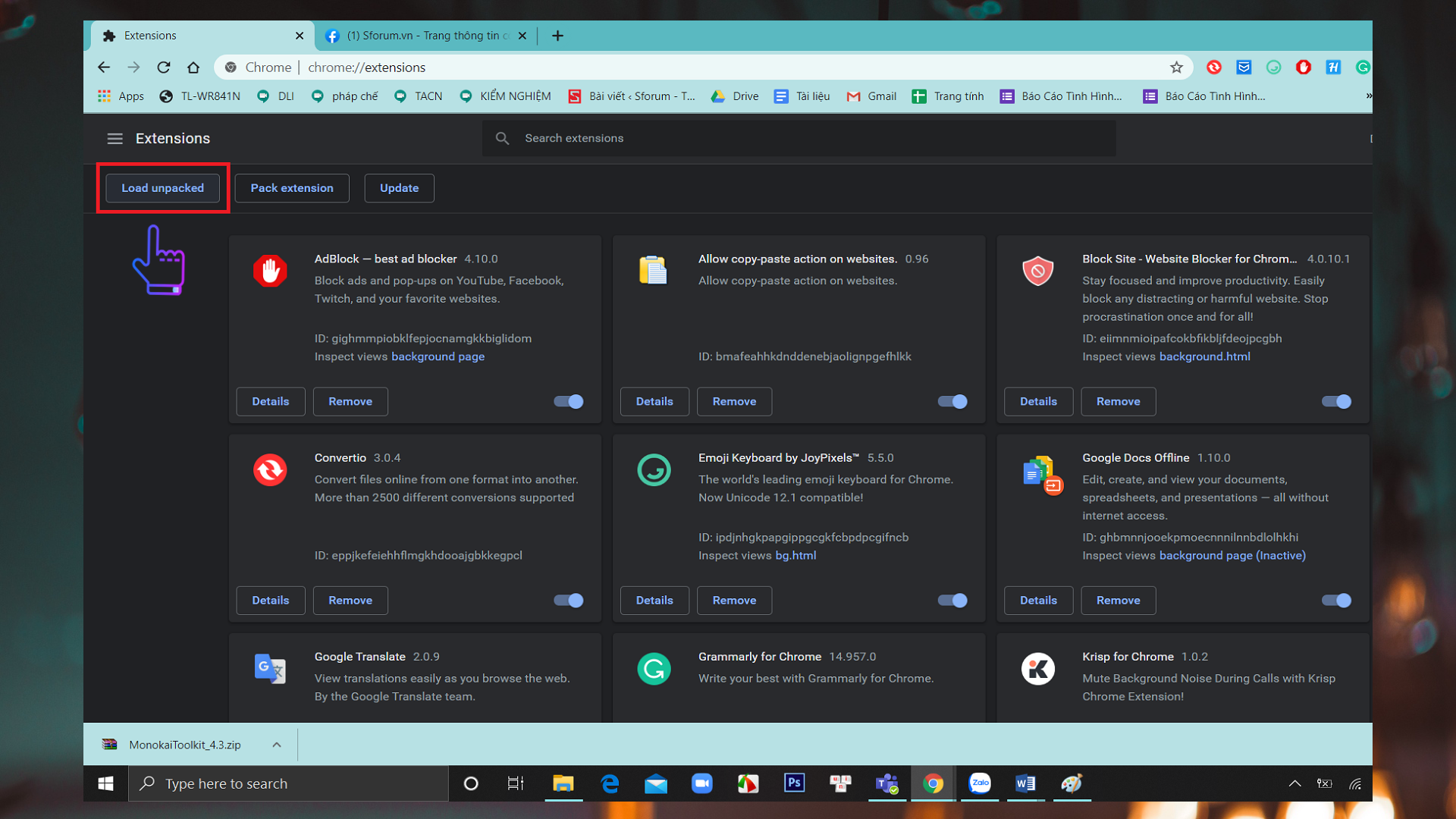
Task: Open Photoshop from the taskbar
Action: (x=794, y=783)
